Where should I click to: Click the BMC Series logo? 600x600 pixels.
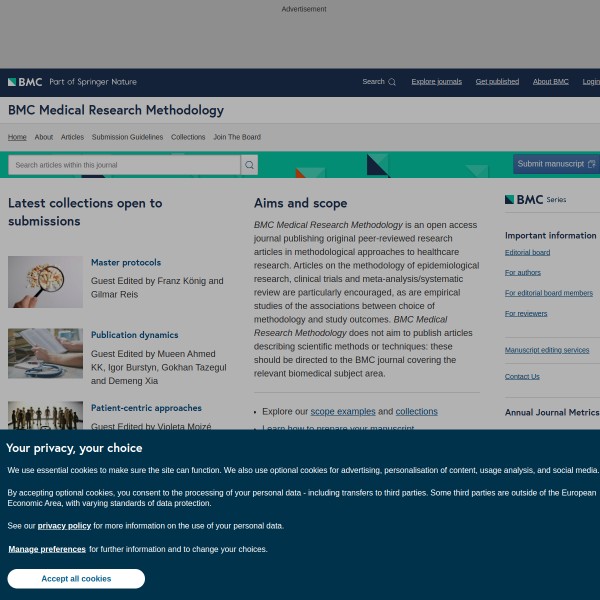pos(535,199)
